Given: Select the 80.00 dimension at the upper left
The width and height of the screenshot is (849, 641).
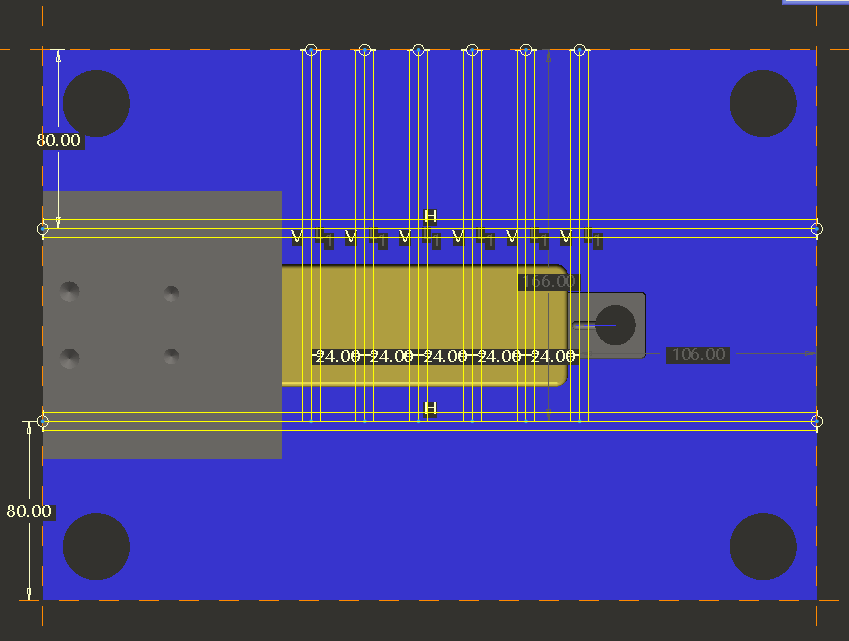Looking at the screenshot, I should tap(58, 140).
